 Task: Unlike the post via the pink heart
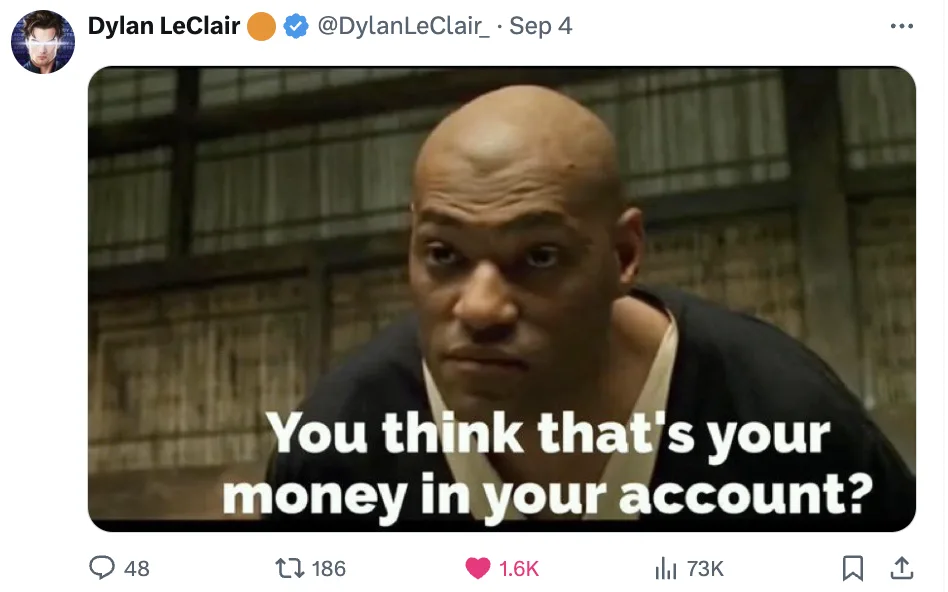477,568
